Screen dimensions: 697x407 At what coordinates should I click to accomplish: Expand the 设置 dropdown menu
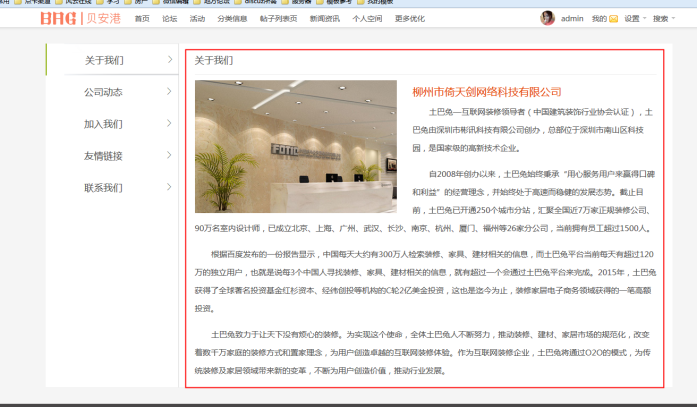coord(635,19)
